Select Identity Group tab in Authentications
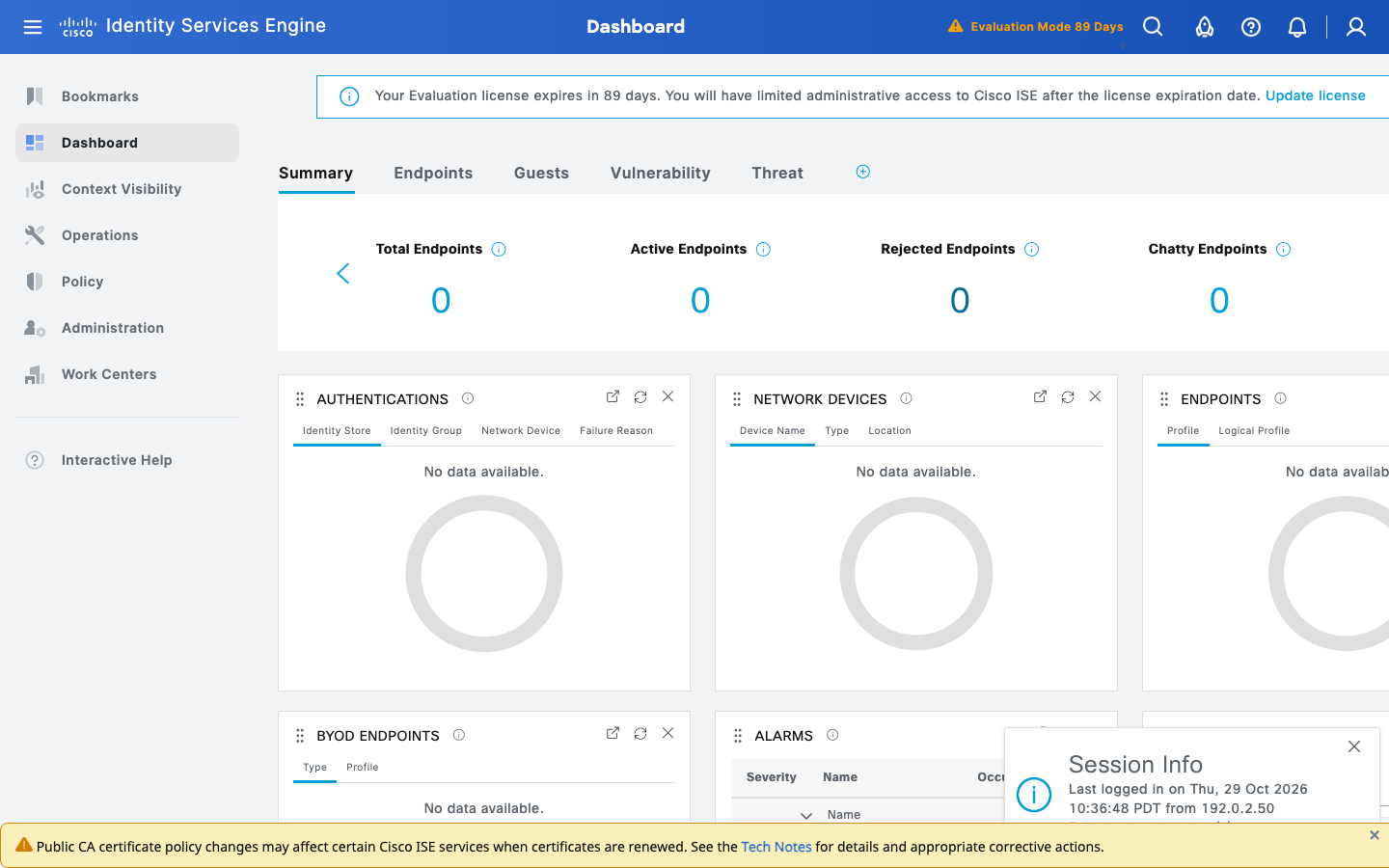The height and width of the screenshot is (868, 1389). (x=425, y=431)
